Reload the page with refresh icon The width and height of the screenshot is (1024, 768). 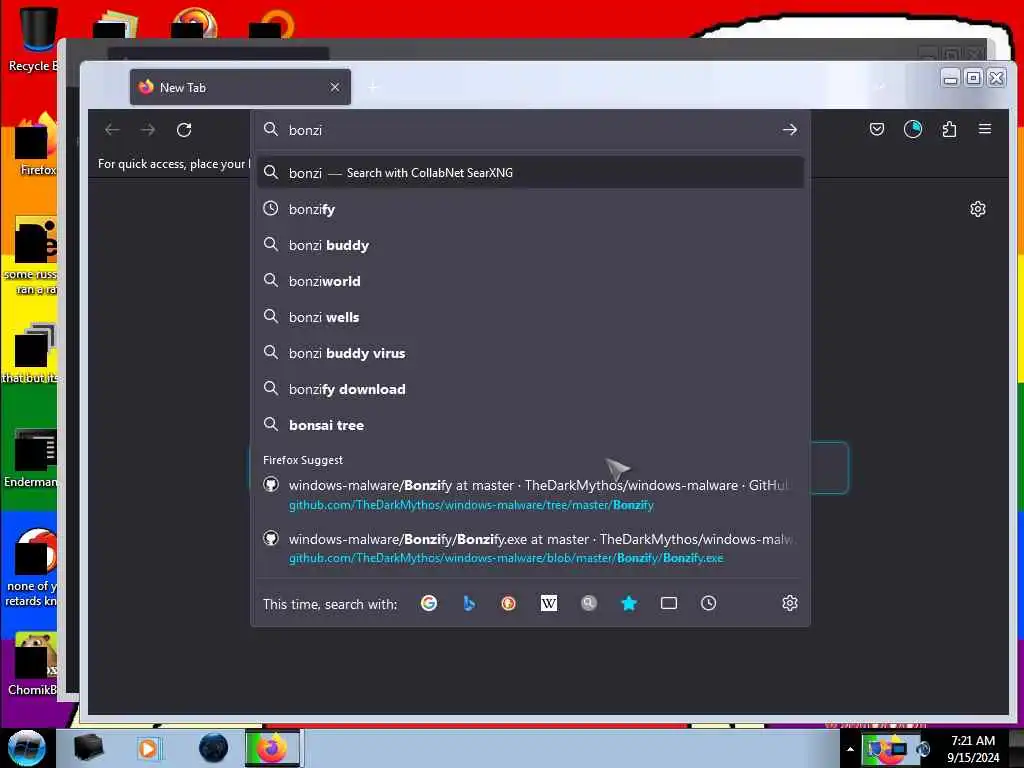pyautogui.click(x=184, y=130)
